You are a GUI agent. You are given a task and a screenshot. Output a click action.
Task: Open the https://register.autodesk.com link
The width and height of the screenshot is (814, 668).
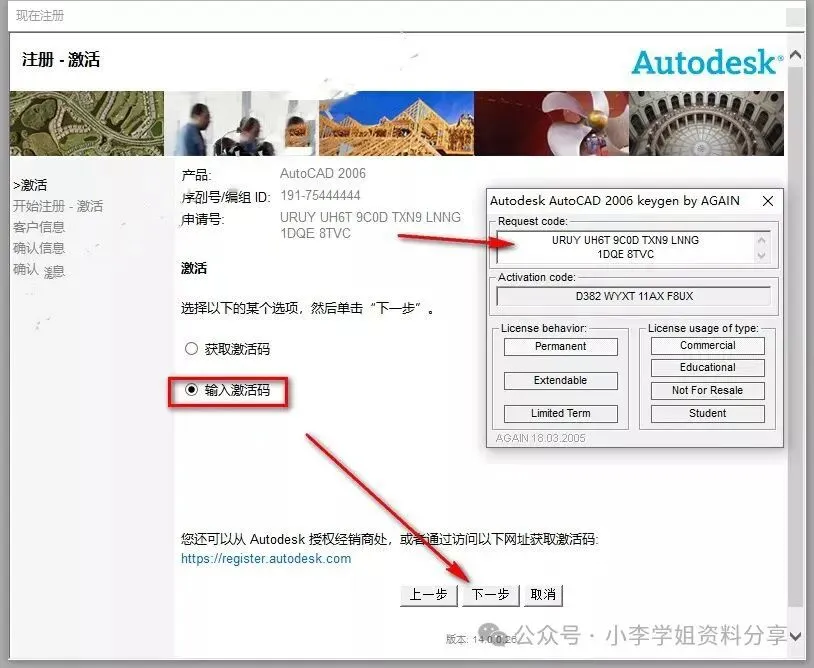tap(266, 558)
